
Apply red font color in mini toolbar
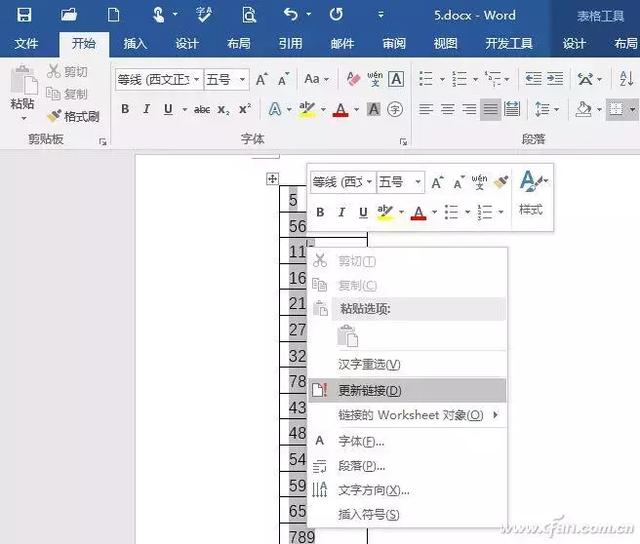[418, 213]
